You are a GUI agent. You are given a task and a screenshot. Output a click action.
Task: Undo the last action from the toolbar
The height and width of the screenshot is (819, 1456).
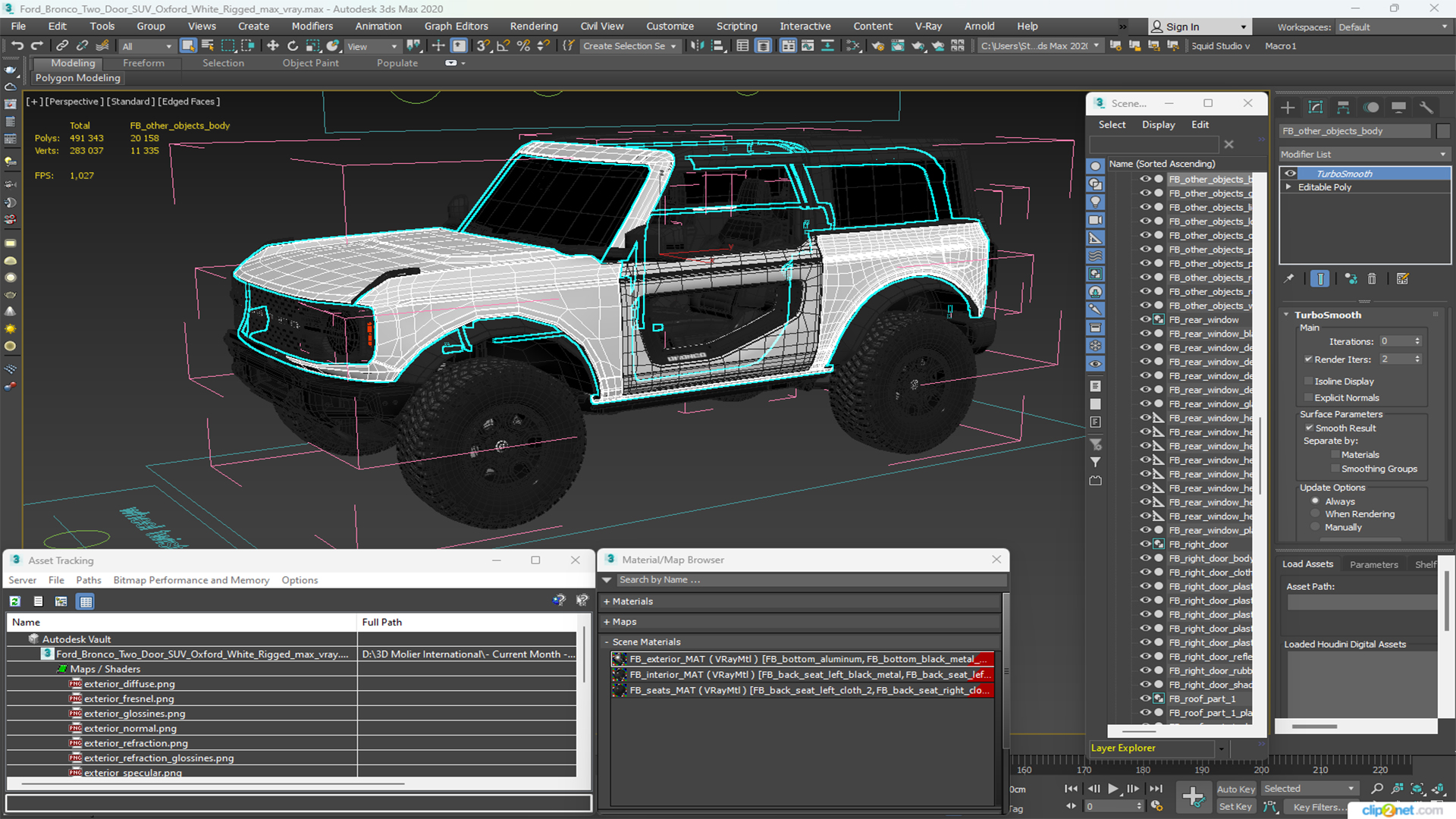tap(17, 46)
